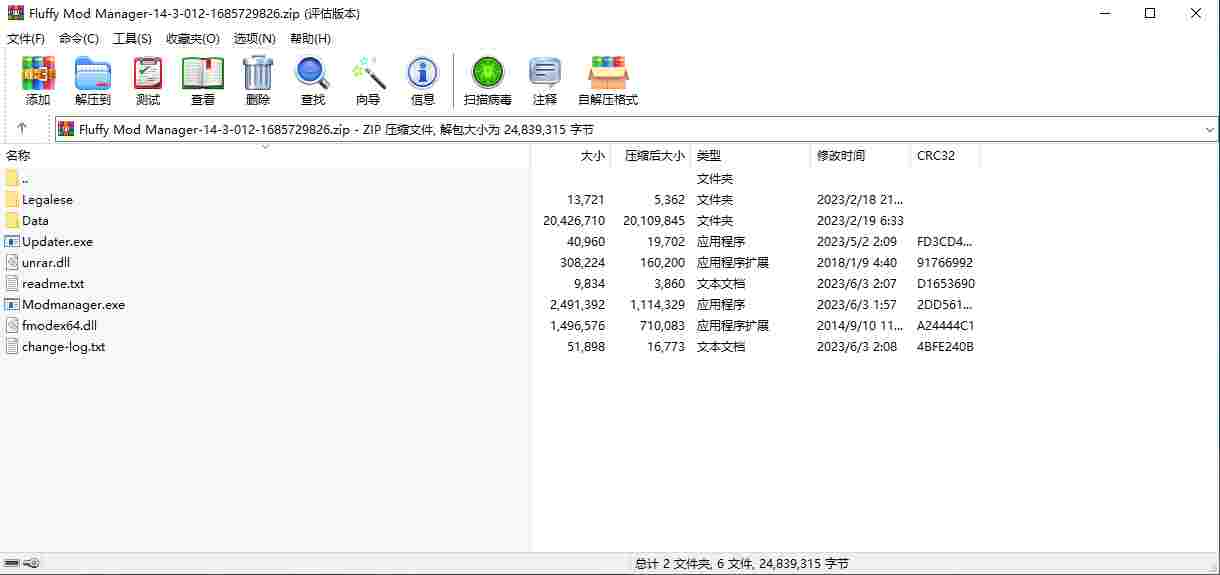The height and width of the screenshot is (575, 1220).
Task: Select the readme.txt file icon
Action: [x=12, y=284]
